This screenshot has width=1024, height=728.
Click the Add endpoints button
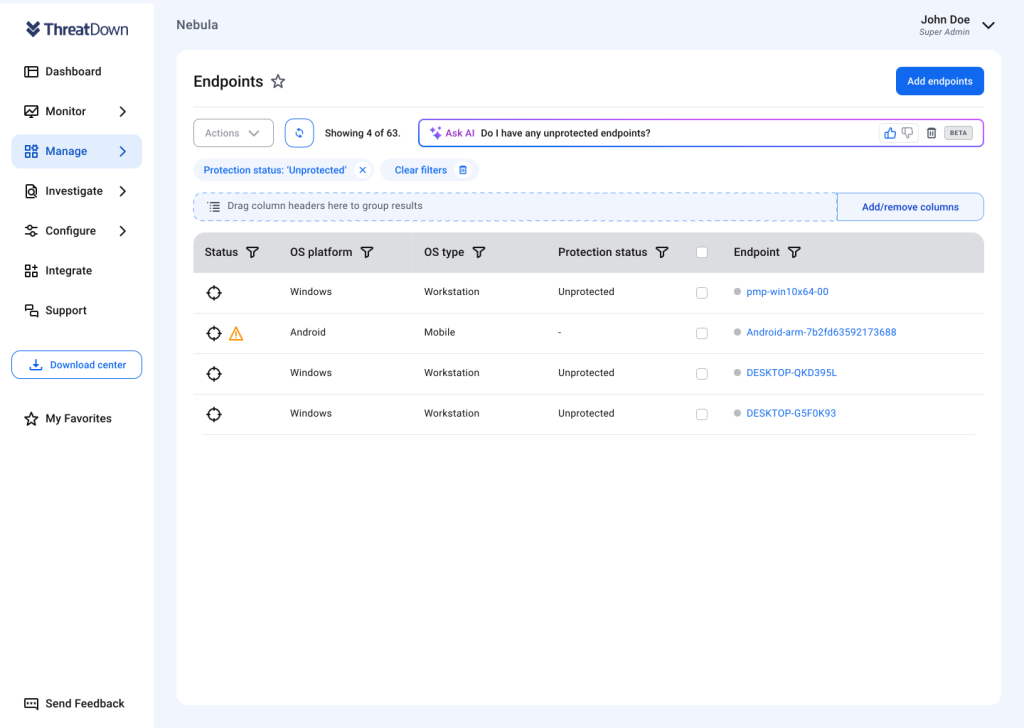point(940,82)
